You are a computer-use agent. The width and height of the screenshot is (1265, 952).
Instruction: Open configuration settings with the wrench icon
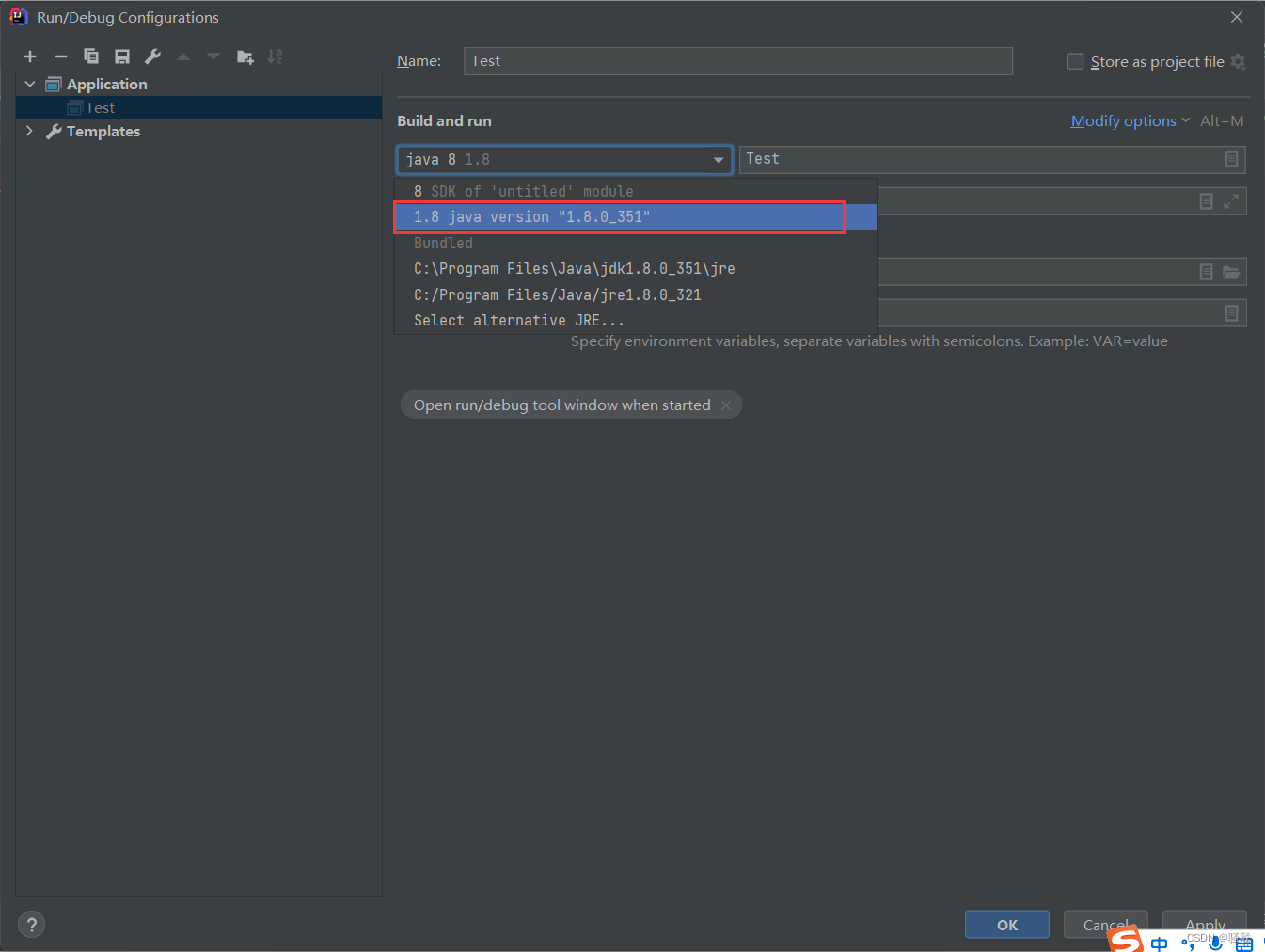tap(151, 56)
